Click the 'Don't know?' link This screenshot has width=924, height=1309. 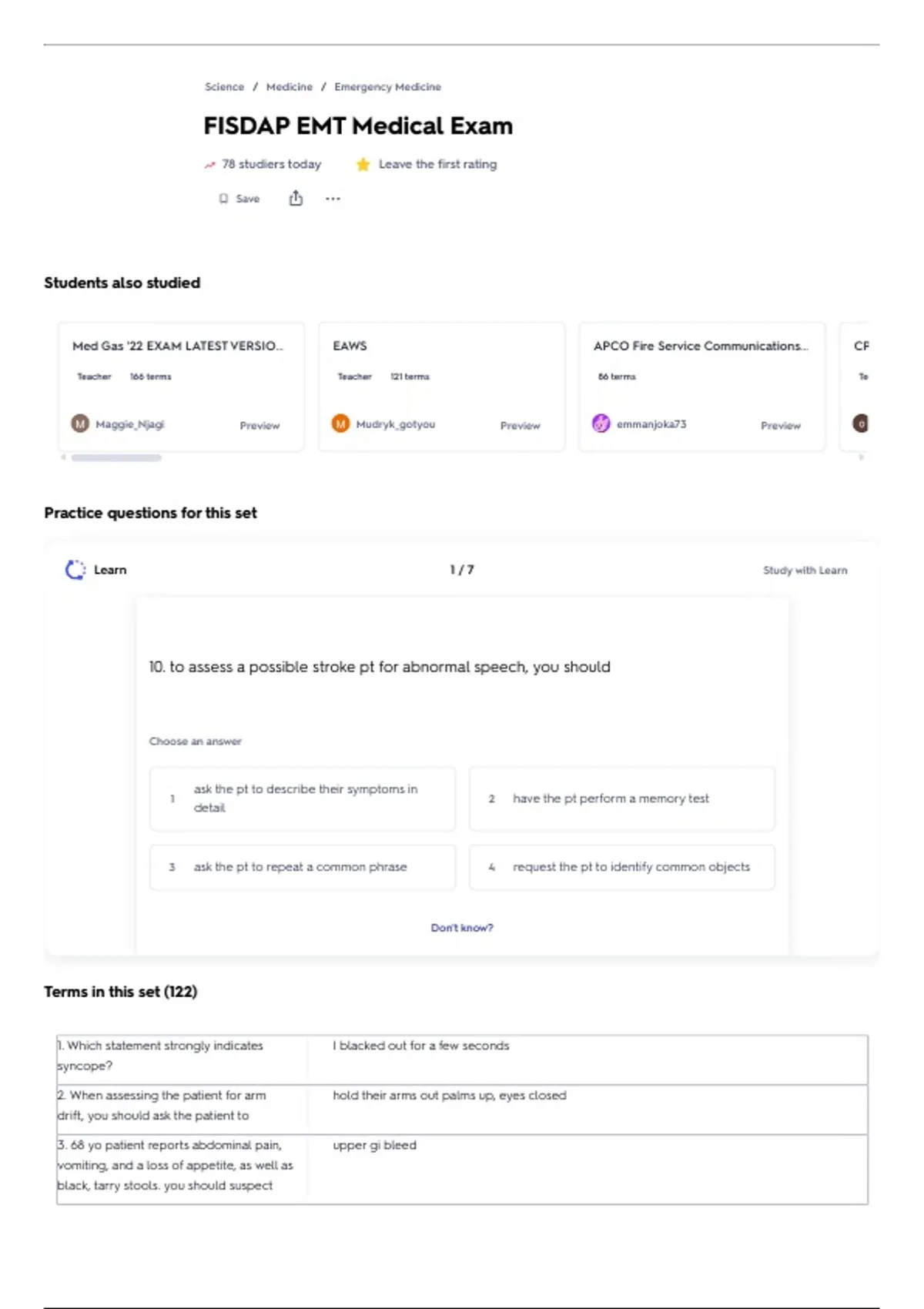pos(462,928)
